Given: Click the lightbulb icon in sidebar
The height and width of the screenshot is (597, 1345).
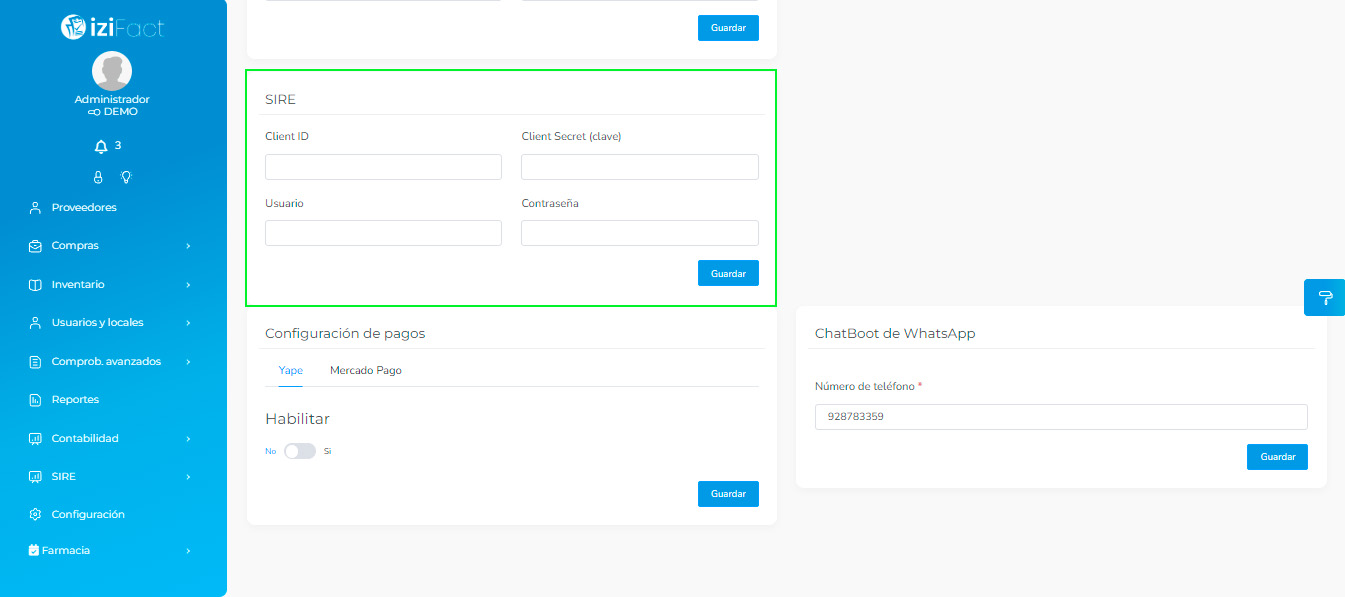Looking at the screenshot, I should click(x=126, y=177).
